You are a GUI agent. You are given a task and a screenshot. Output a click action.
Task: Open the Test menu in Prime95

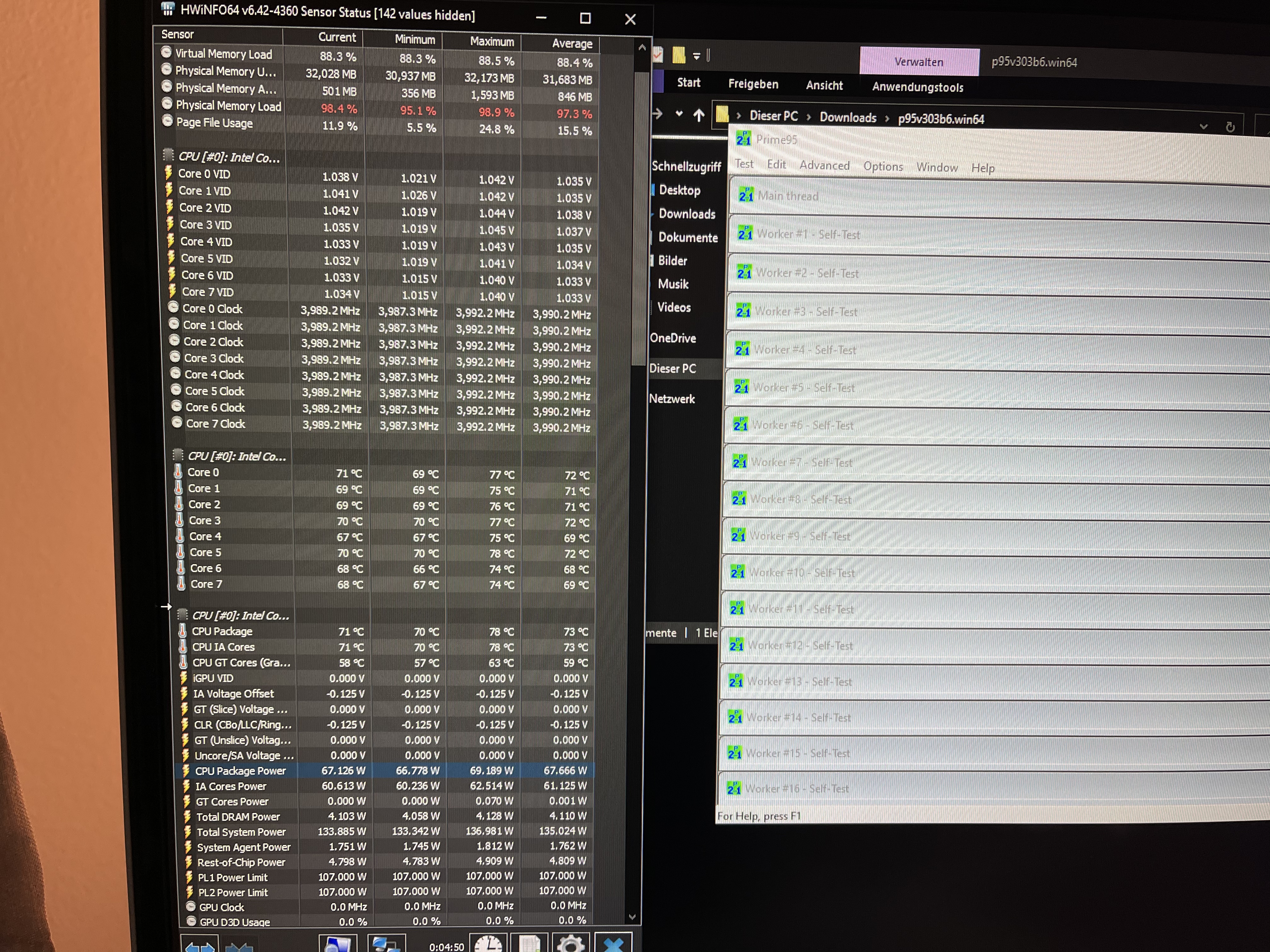pos(744,163)
